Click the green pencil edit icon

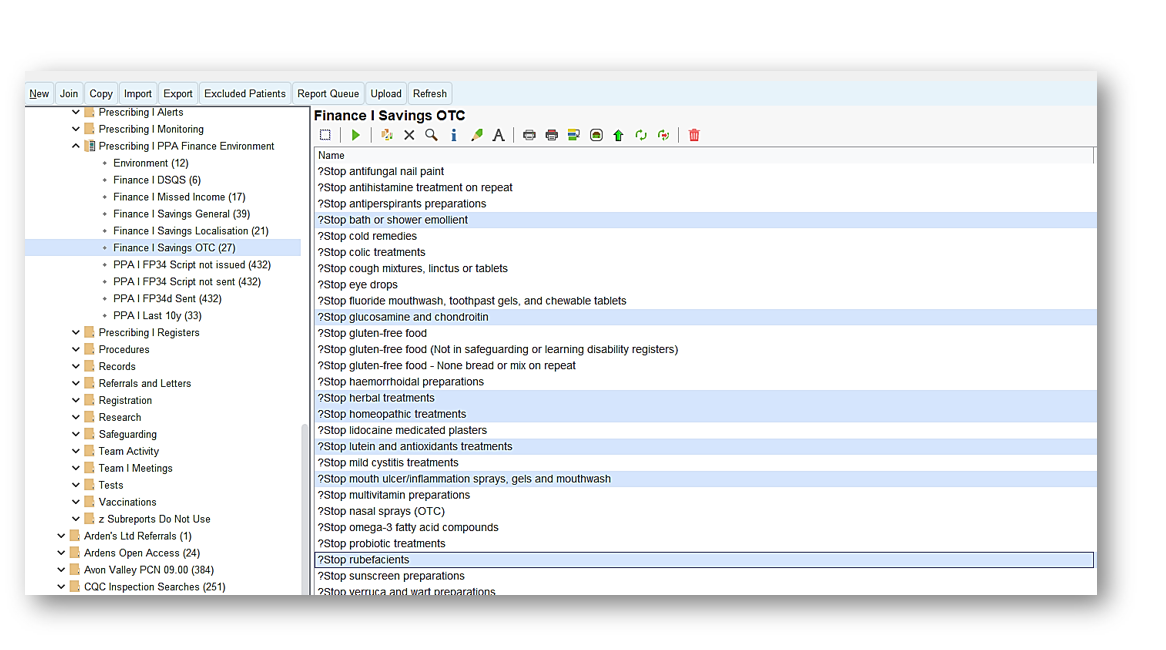point(477,135)
